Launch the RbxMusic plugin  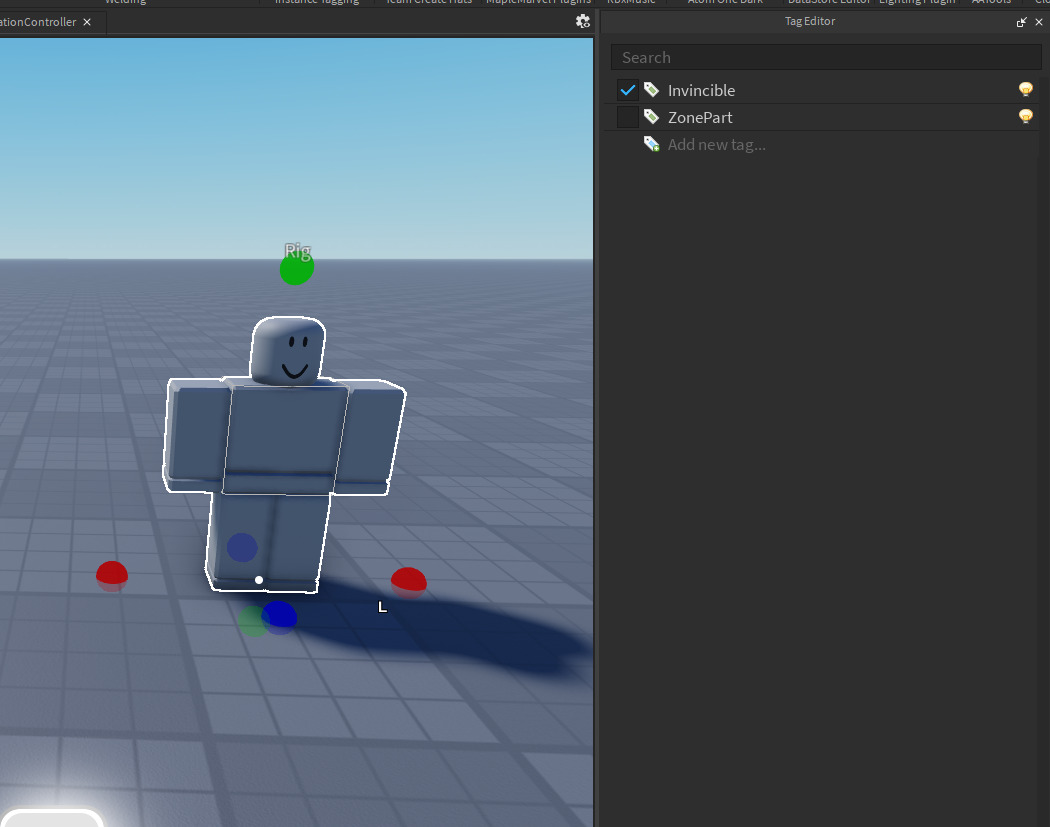click(632, 3)
